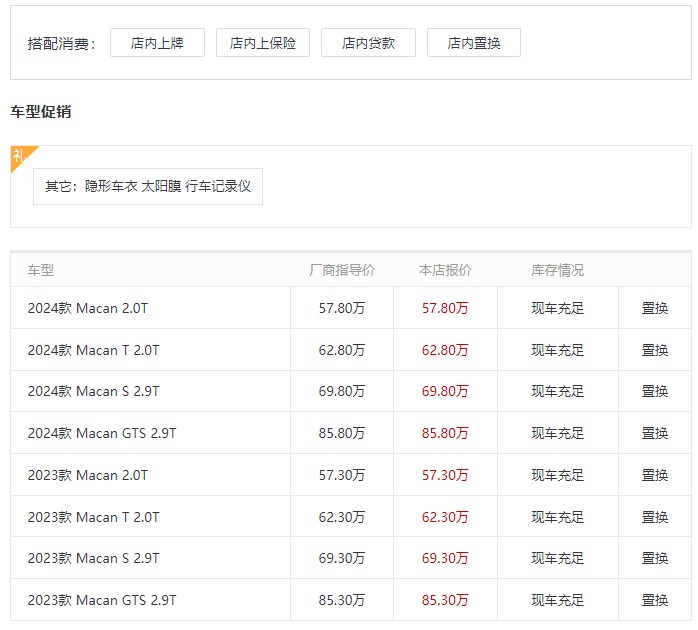Choose the 店内置换 option
The width and height of the screenshot is (698, 630).
coord(474,43)
